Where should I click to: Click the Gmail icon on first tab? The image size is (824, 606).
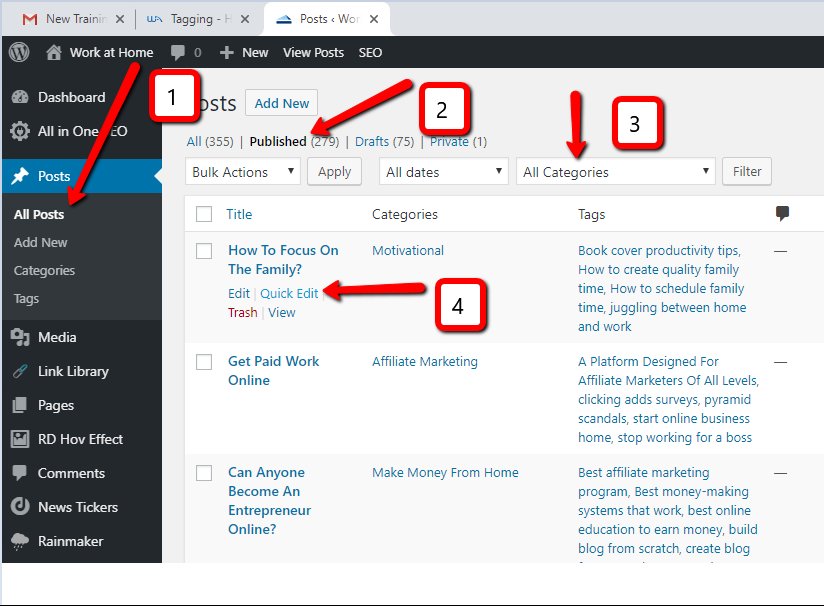point(30,19)
